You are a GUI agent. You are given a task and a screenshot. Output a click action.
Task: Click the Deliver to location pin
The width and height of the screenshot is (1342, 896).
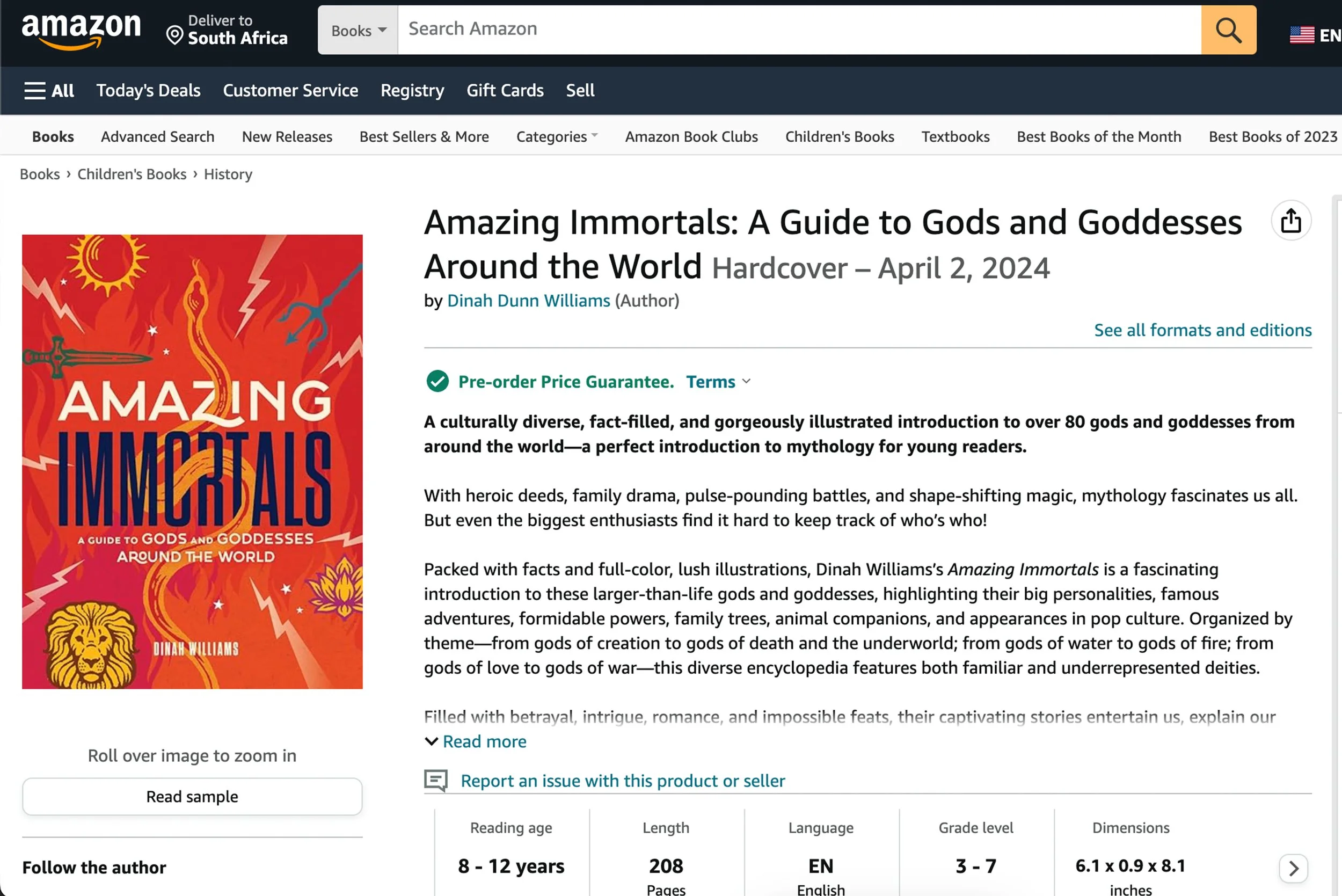click(174, 35)
